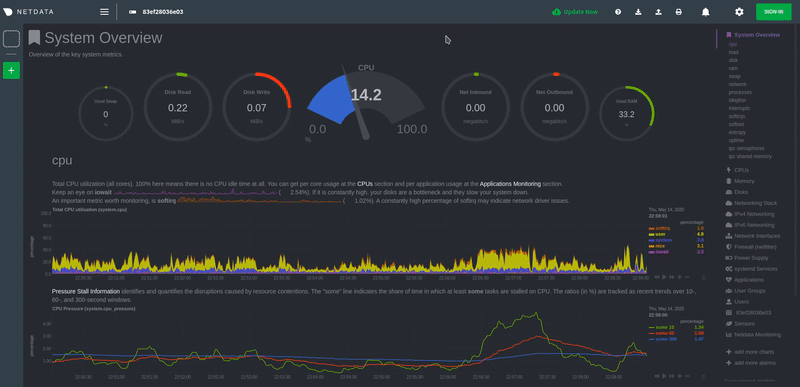
Task: Open Sensors section icon
Action: click(729, 324)
